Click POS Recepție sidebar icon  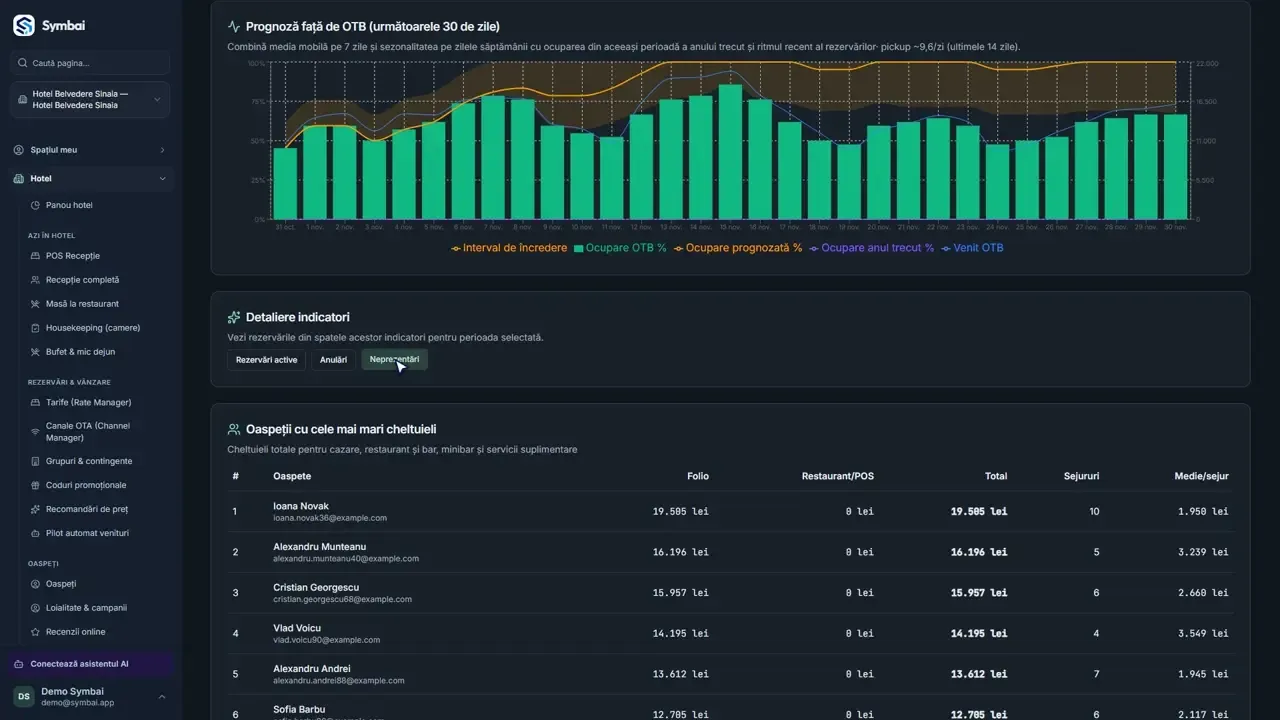35,256
